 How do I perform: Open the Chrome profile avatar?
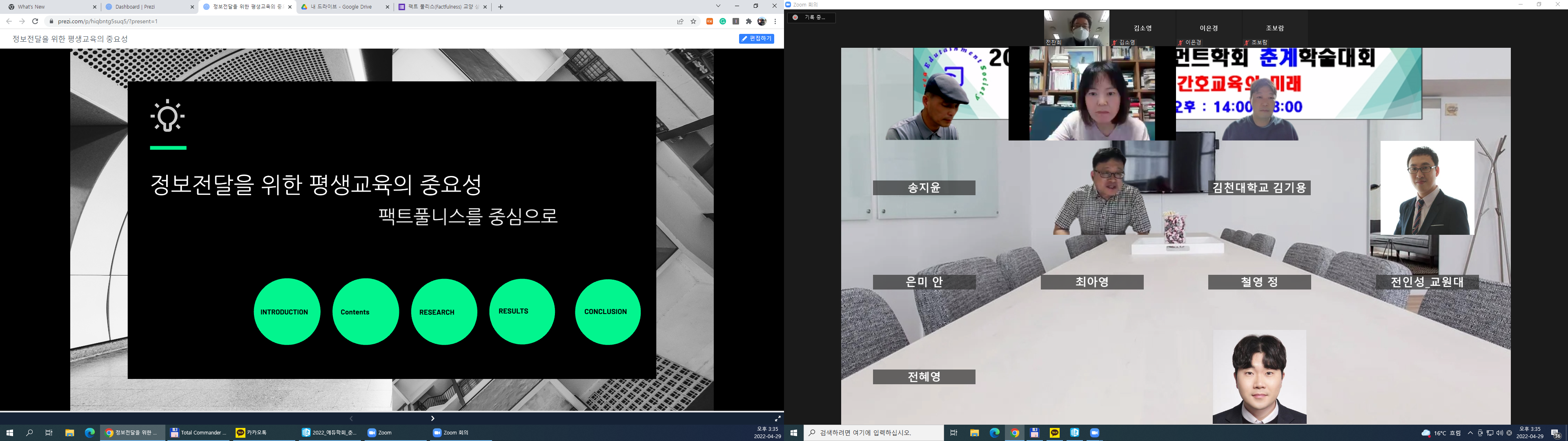[x=762, y=21]
